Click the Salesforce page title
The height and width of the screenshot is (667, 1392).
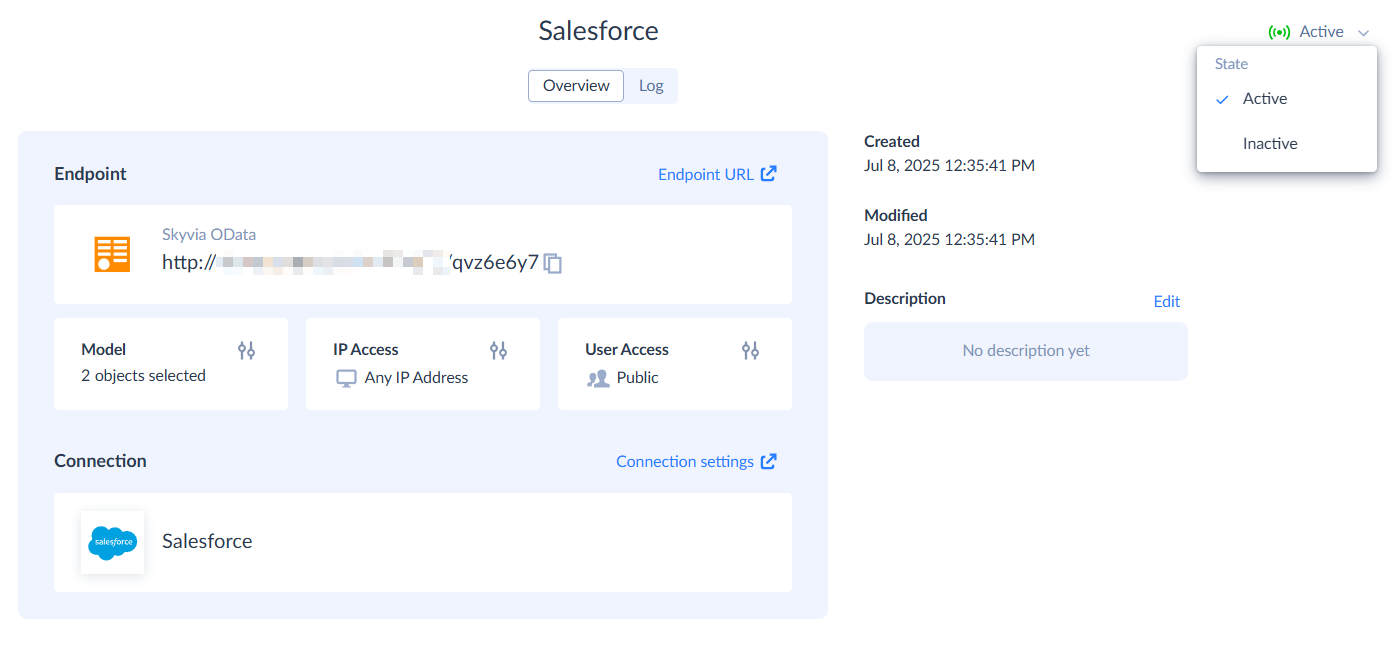598,31
